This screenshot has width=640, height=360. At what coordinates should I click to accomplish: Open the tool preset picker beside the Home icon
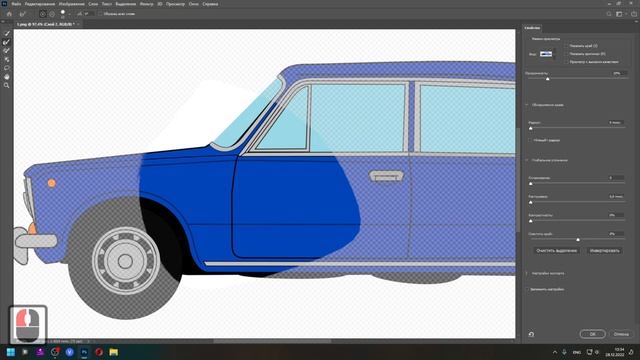[23, 14]
